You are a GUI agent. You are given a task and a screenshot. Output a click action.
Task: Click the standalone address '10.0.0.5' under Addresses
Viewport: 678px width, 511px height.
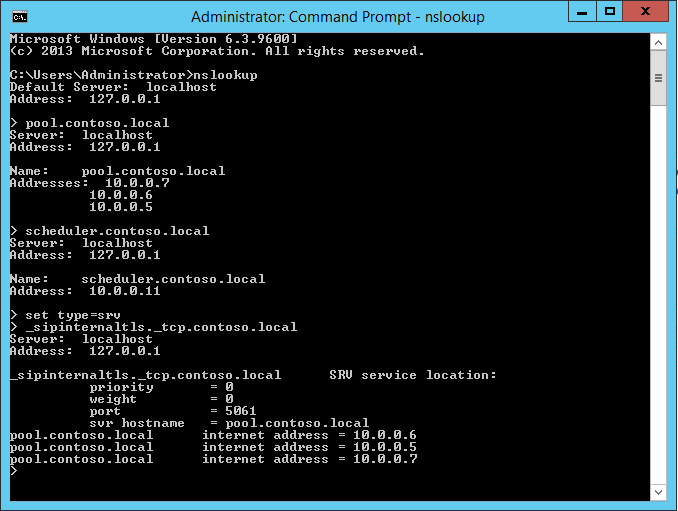121,207
